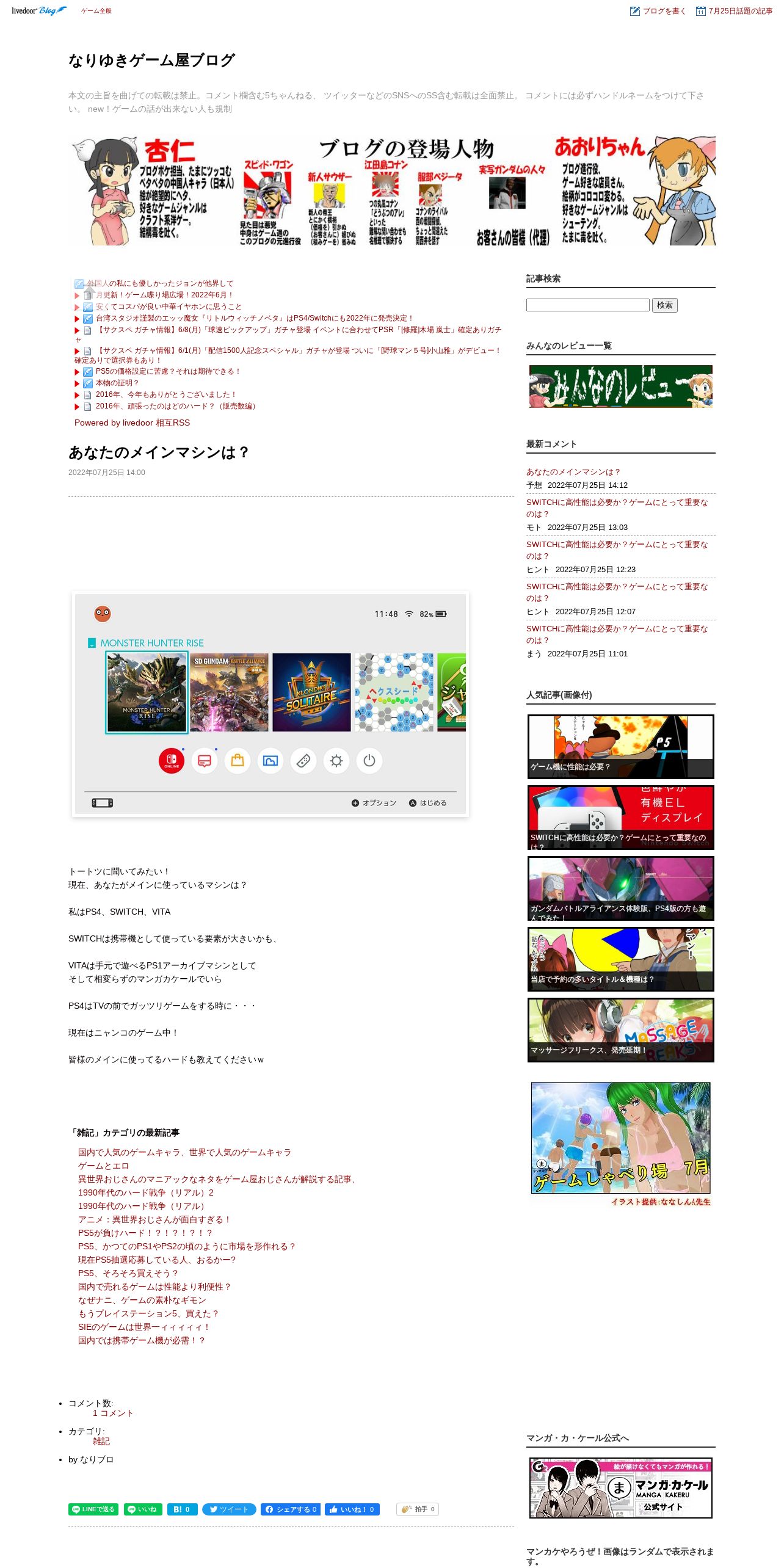The image size is (784, 1568).
Task: Open link アニメ：異世界おじさんが面白すぎる！
Action: pyautogui.click(x=154, y=1219)
